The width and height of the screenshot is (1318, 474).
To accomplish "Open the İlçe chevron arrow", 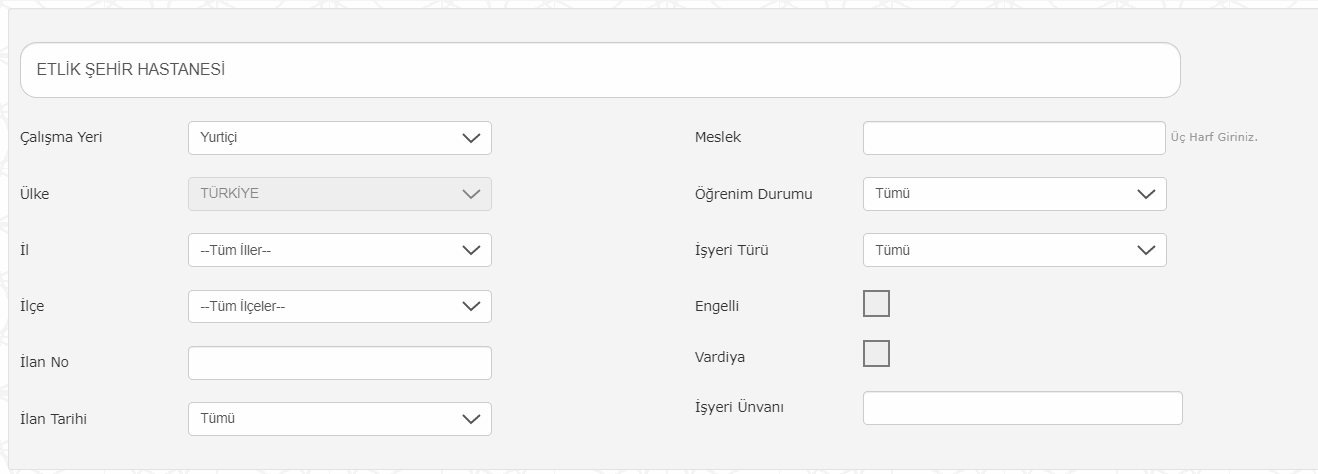I will (x=472, y=307).
